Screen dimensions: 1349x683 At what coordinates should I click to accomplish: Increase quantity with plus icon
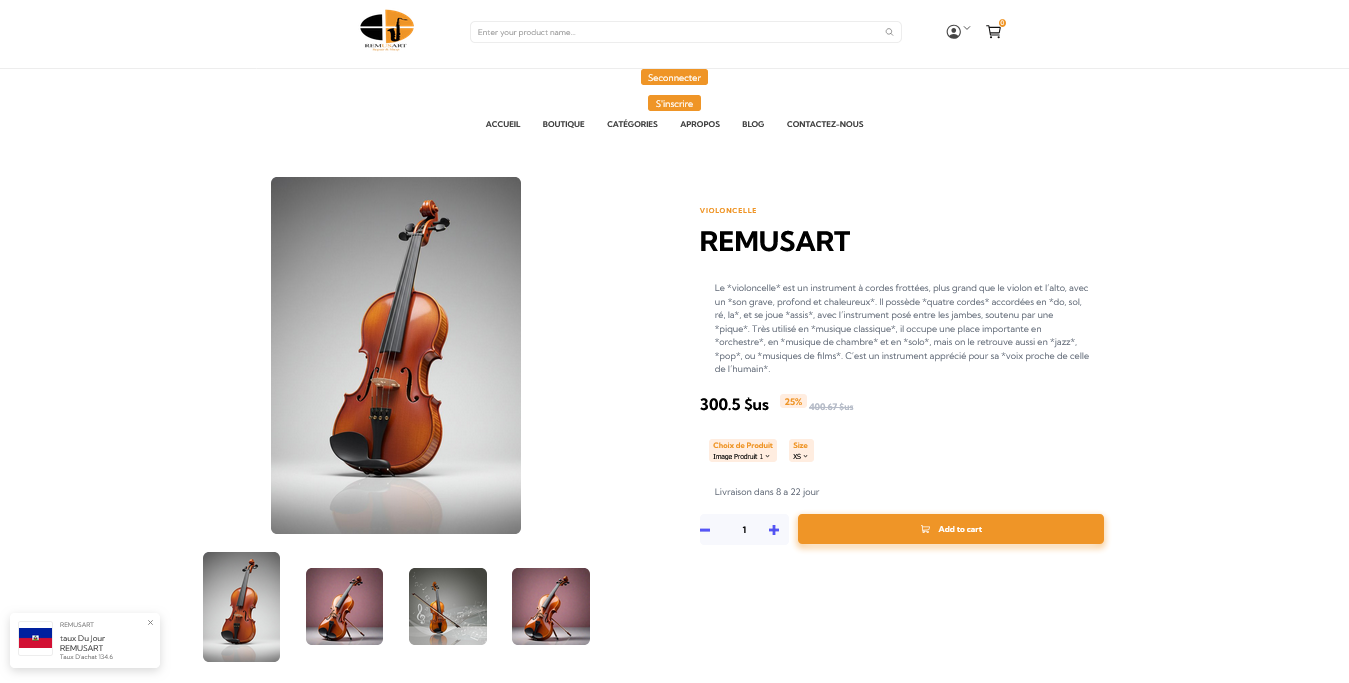pos(774,530)
